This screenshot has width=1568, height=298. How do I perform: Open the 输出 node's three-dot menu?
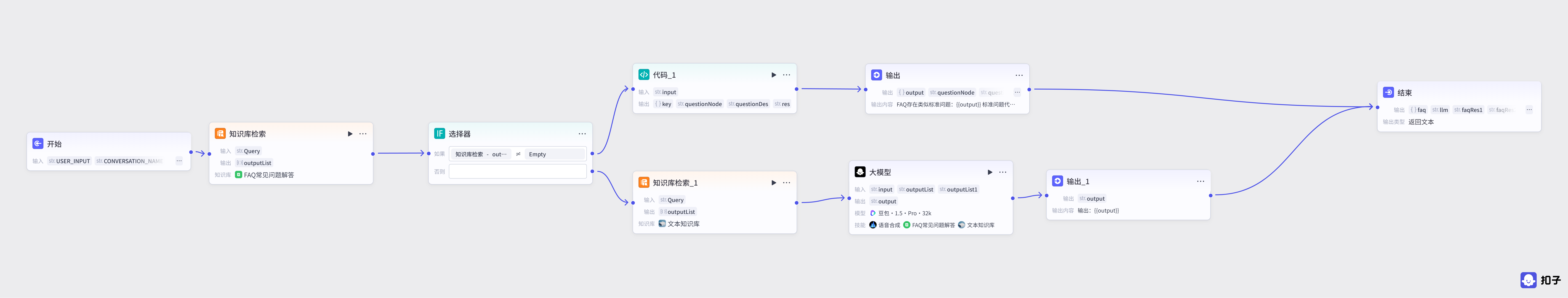pos(1019,75)
